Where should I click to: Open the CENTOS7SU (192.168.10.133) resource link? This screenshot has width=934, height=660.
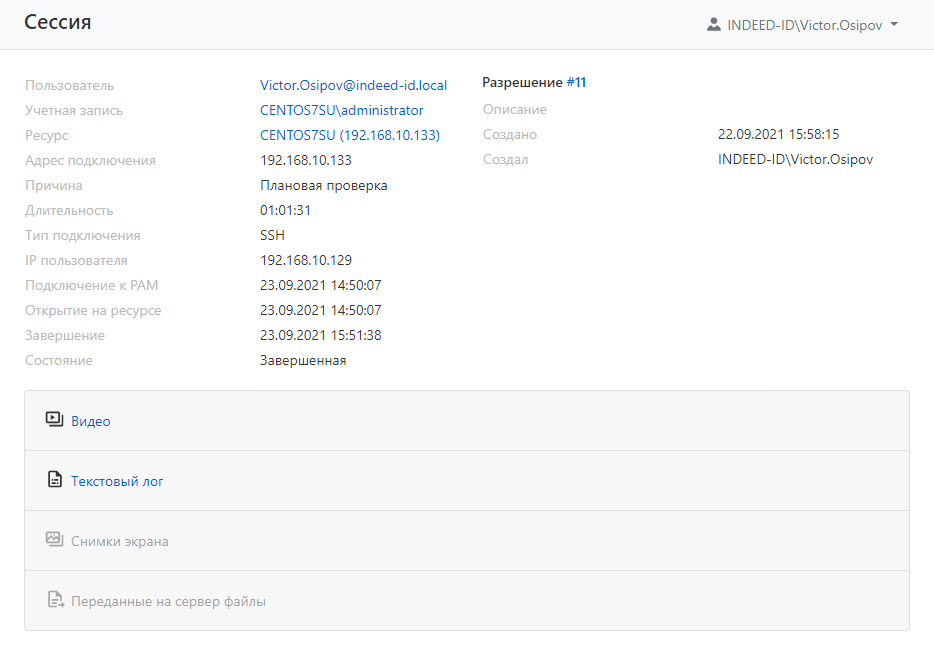[349, 135]
